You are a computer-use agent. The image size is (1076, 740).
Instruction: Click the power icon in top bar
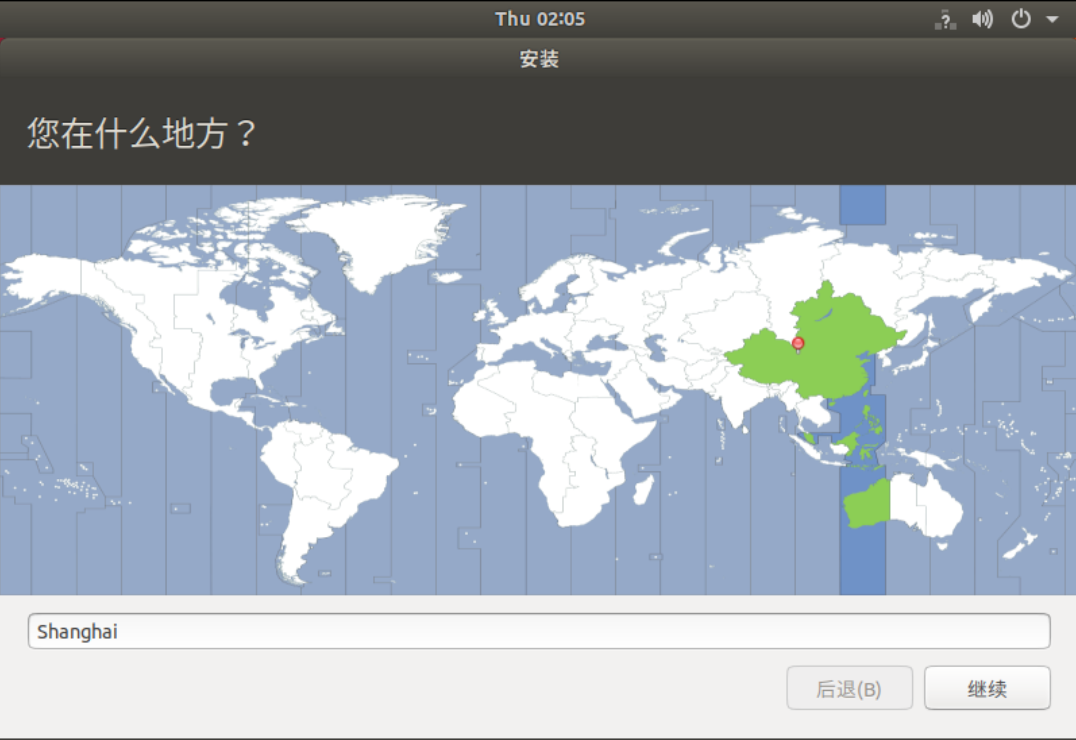pyautogui.click(x=1021, y=19)
